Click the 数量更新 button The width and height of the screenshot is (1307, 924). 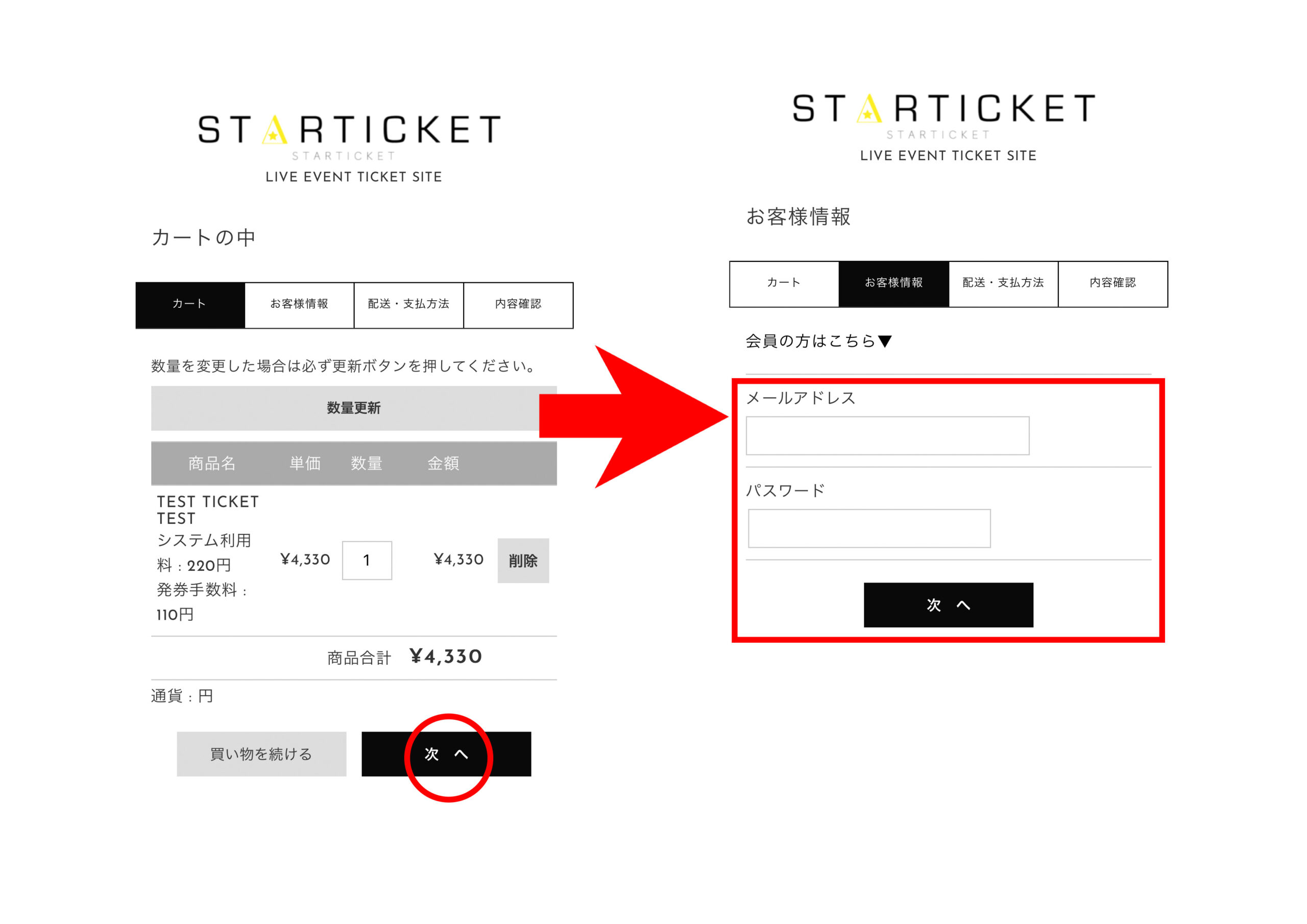point(353,408)
